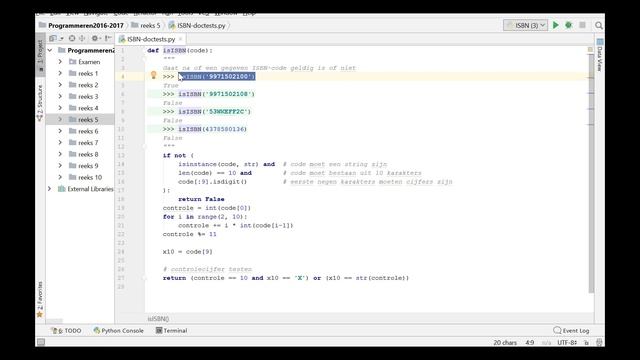Open the Python Console tool window
Image resolution: width=640 pixels, height=360 pixels.
pyautogui.click(x=118, y=331)
